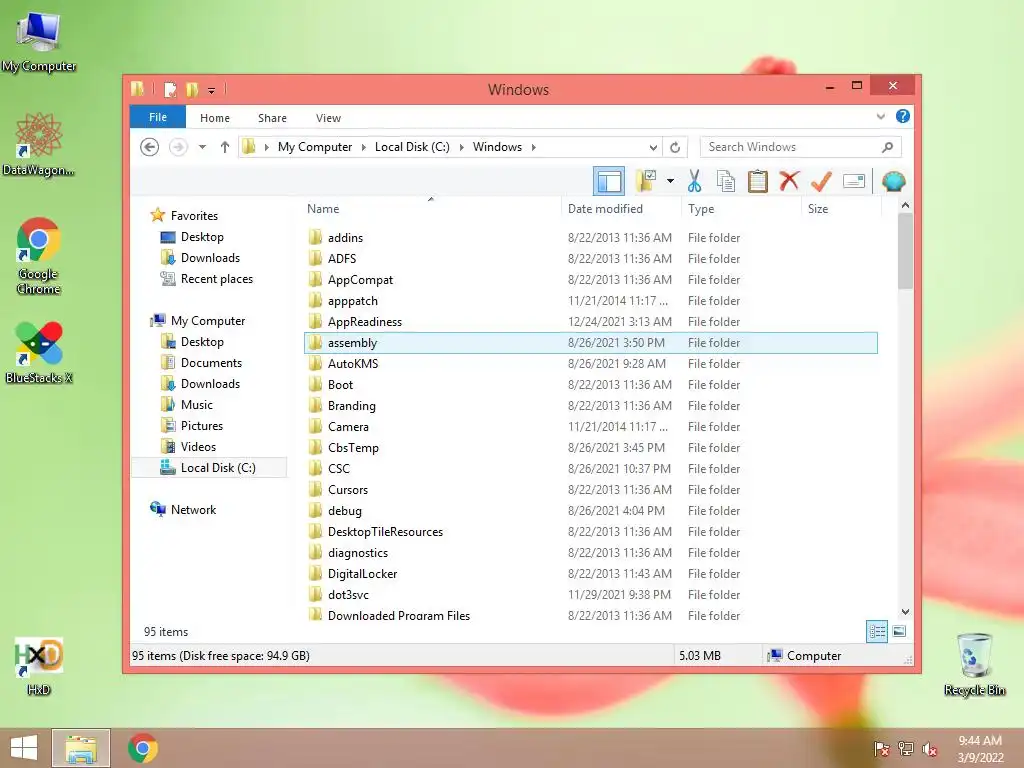The width and height of the screenshot is (1024, 768).
Task: Click the rename field icon in toolbar
Action: pyautogui.click(x=854, y=181)
